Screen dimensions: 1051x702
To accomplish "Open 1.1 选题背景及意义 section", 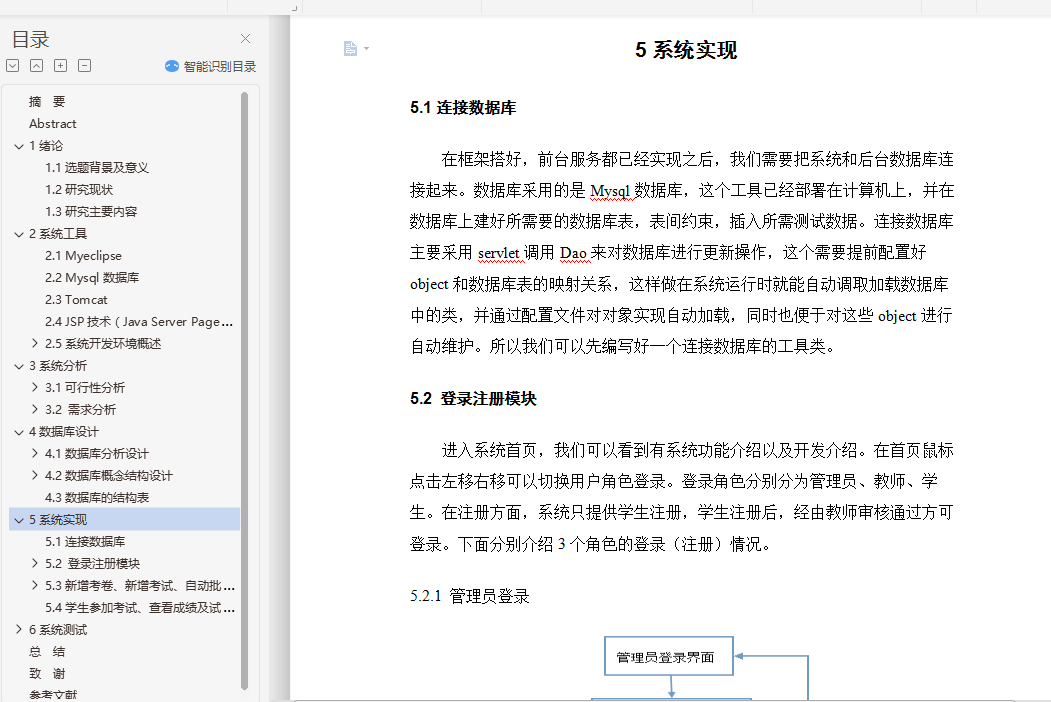I will click(x=97, y=168).
